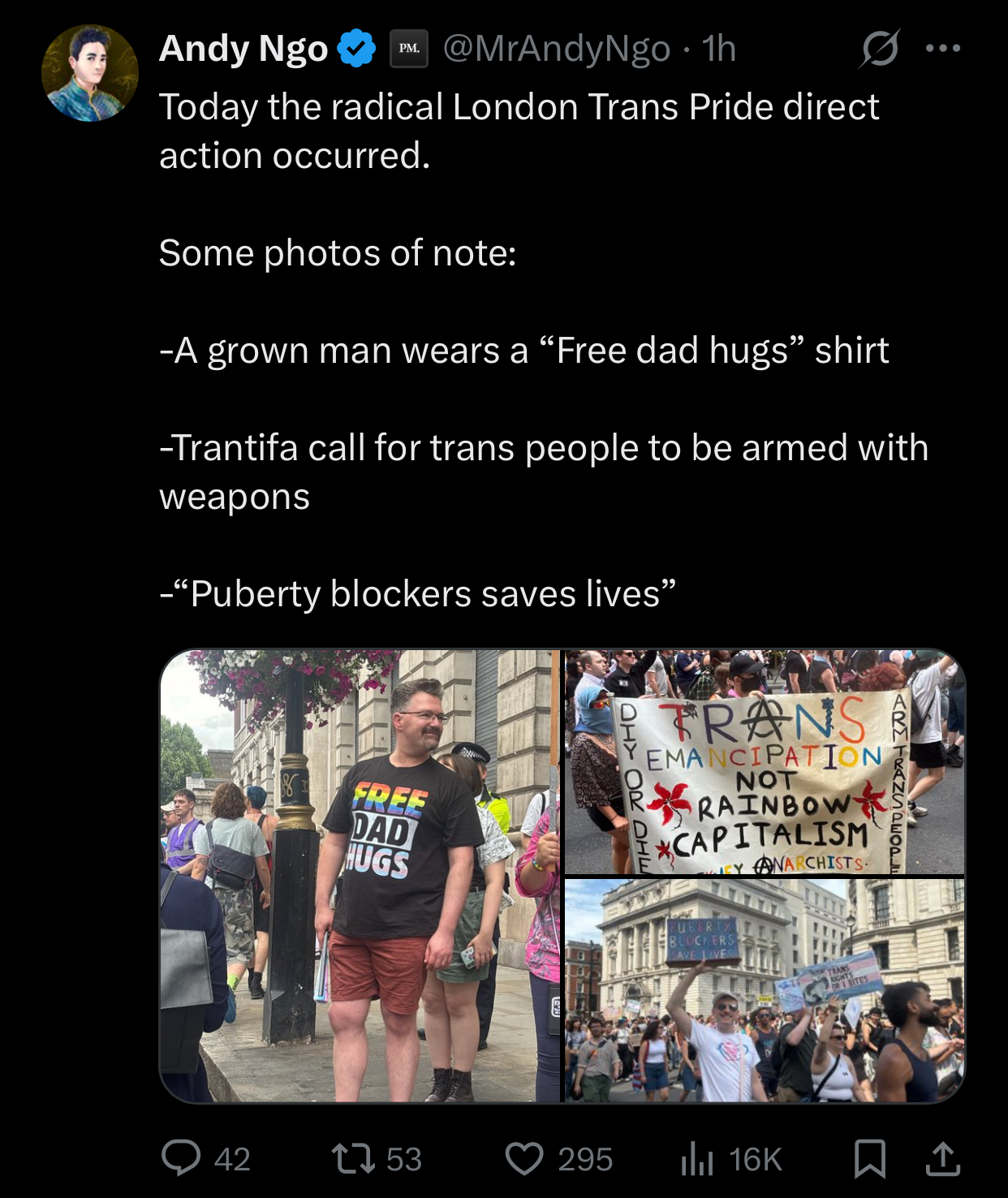This screenshot has height=1198, width=1008.
Task: Open Andy Ngo's profile avatar
Action: point(90,73)
